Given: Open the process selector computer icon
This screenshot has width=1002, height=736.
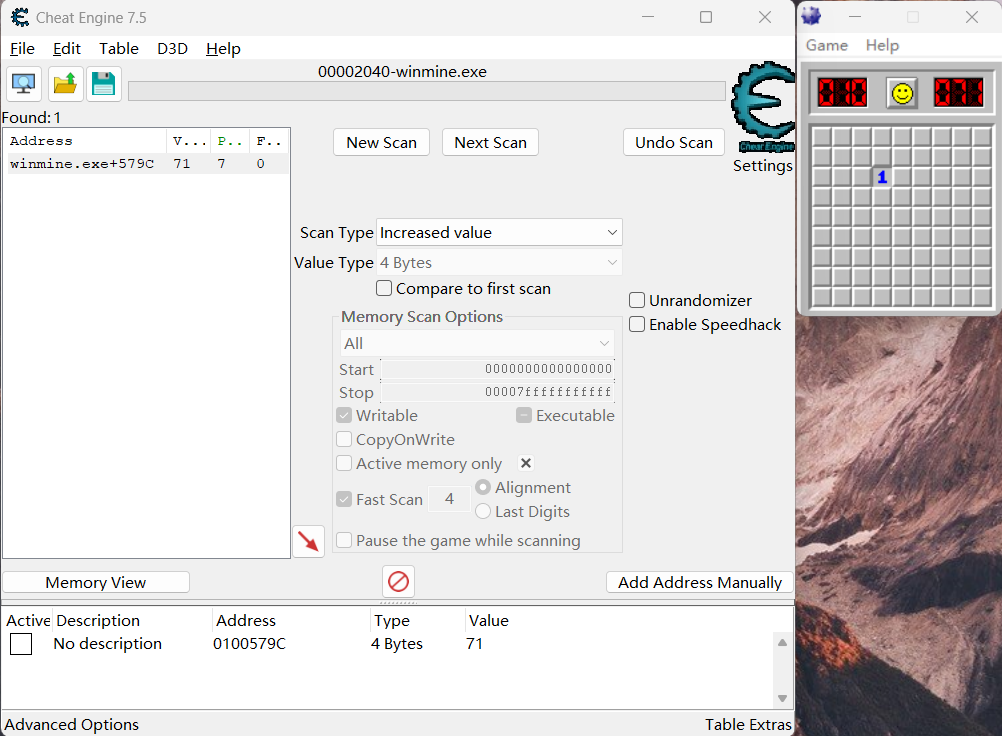Looking at the screenshot, I should click(x=24, y=84).
